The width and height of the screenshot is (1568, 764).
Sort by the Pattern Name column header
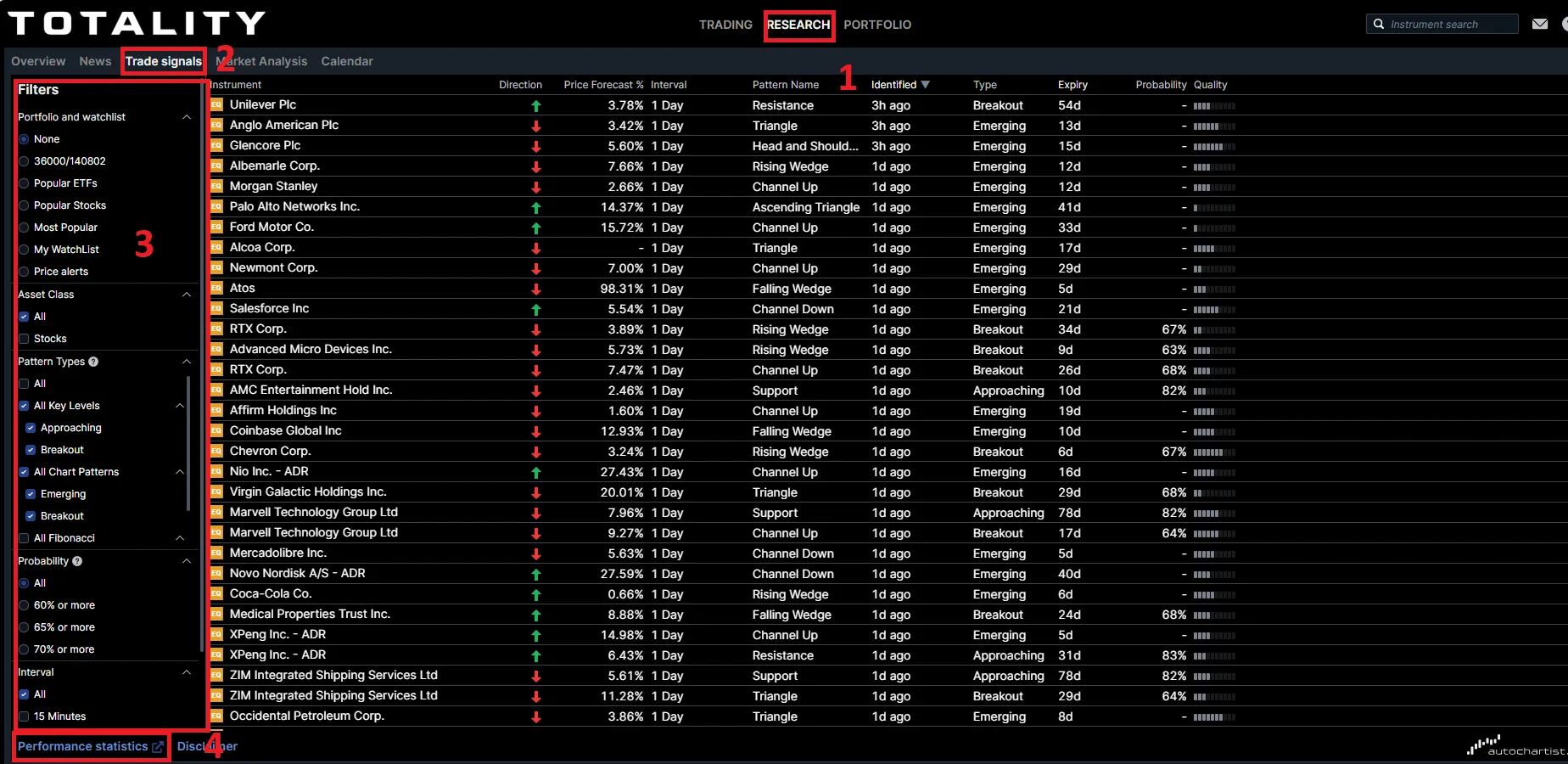pyautogui.click(x=786, y=85)
